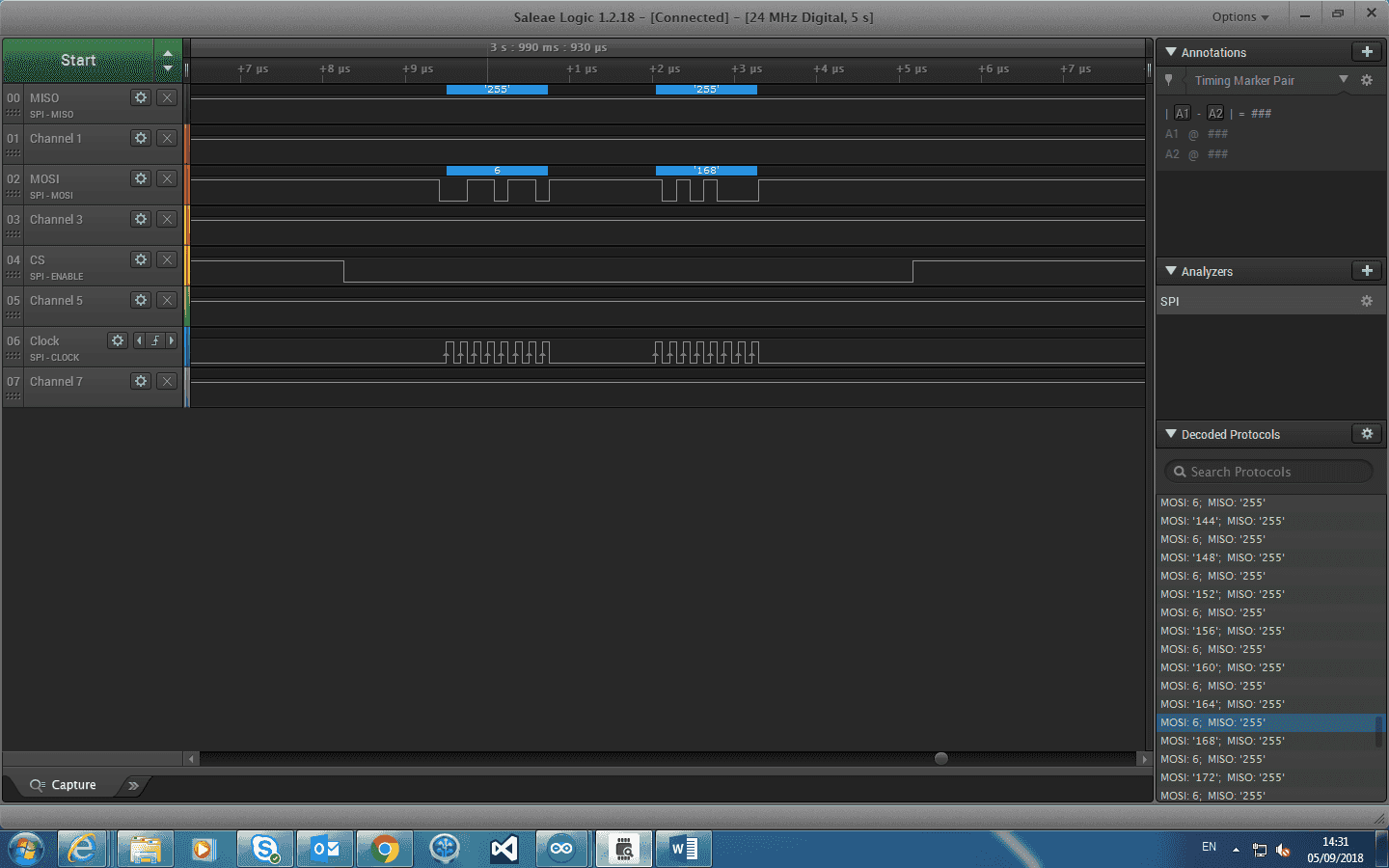The image size is (1389, 868).
Task: Toggle rising edge trigger on Clock channel
Action: pyautogui.click(x=154, y=340)
